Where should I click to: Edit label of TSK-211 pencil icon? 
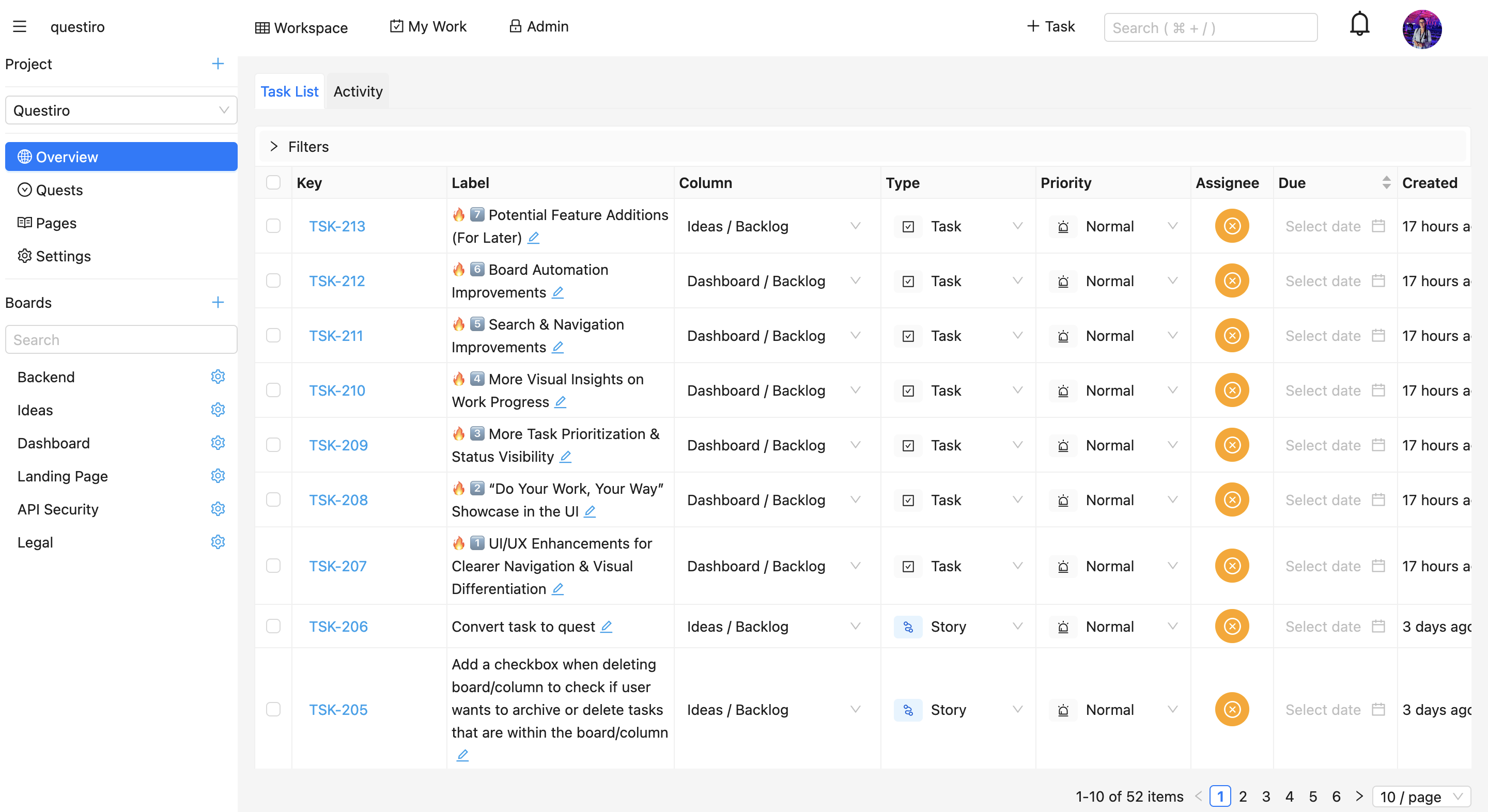click(557, 347)
